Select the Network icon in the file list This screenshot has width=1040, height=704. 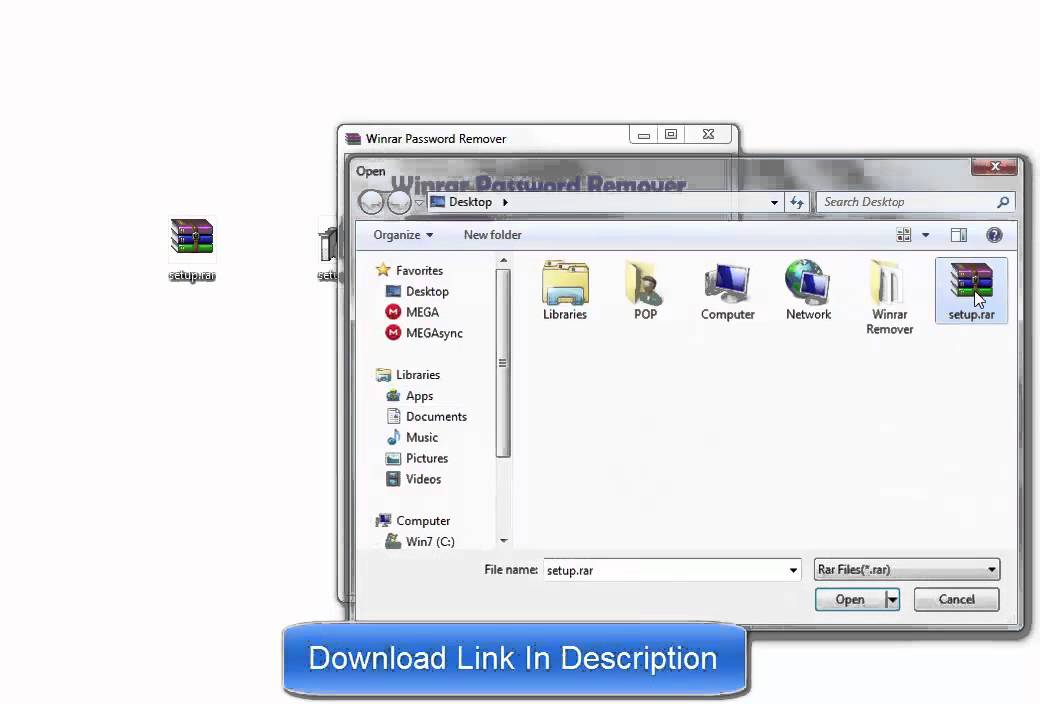(x=808, y=291)
